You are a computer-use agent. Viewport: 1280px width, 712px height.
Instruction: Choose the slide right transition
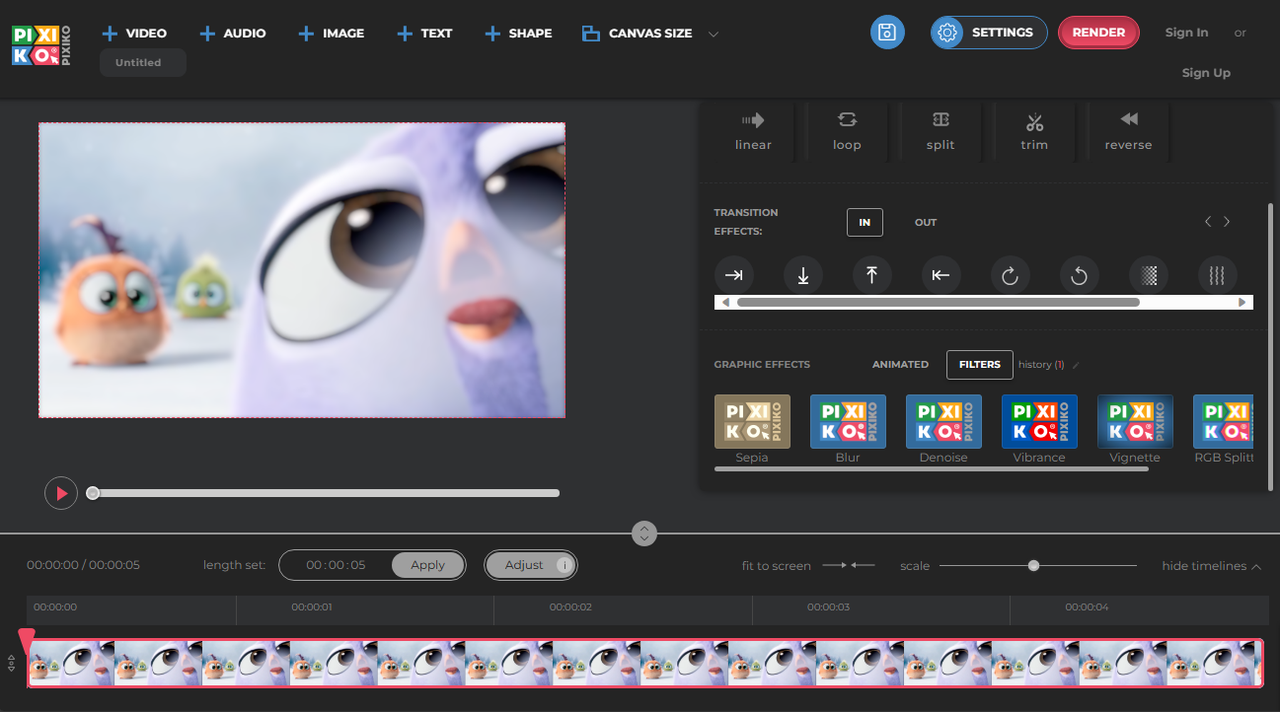click(x=734, y=275)
